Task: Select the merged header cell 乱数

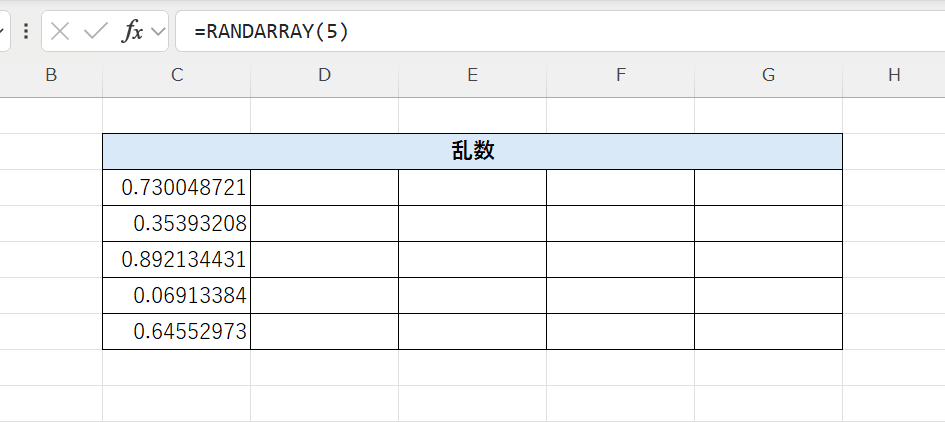Action: pyautogui.click(x=472, y=151)
